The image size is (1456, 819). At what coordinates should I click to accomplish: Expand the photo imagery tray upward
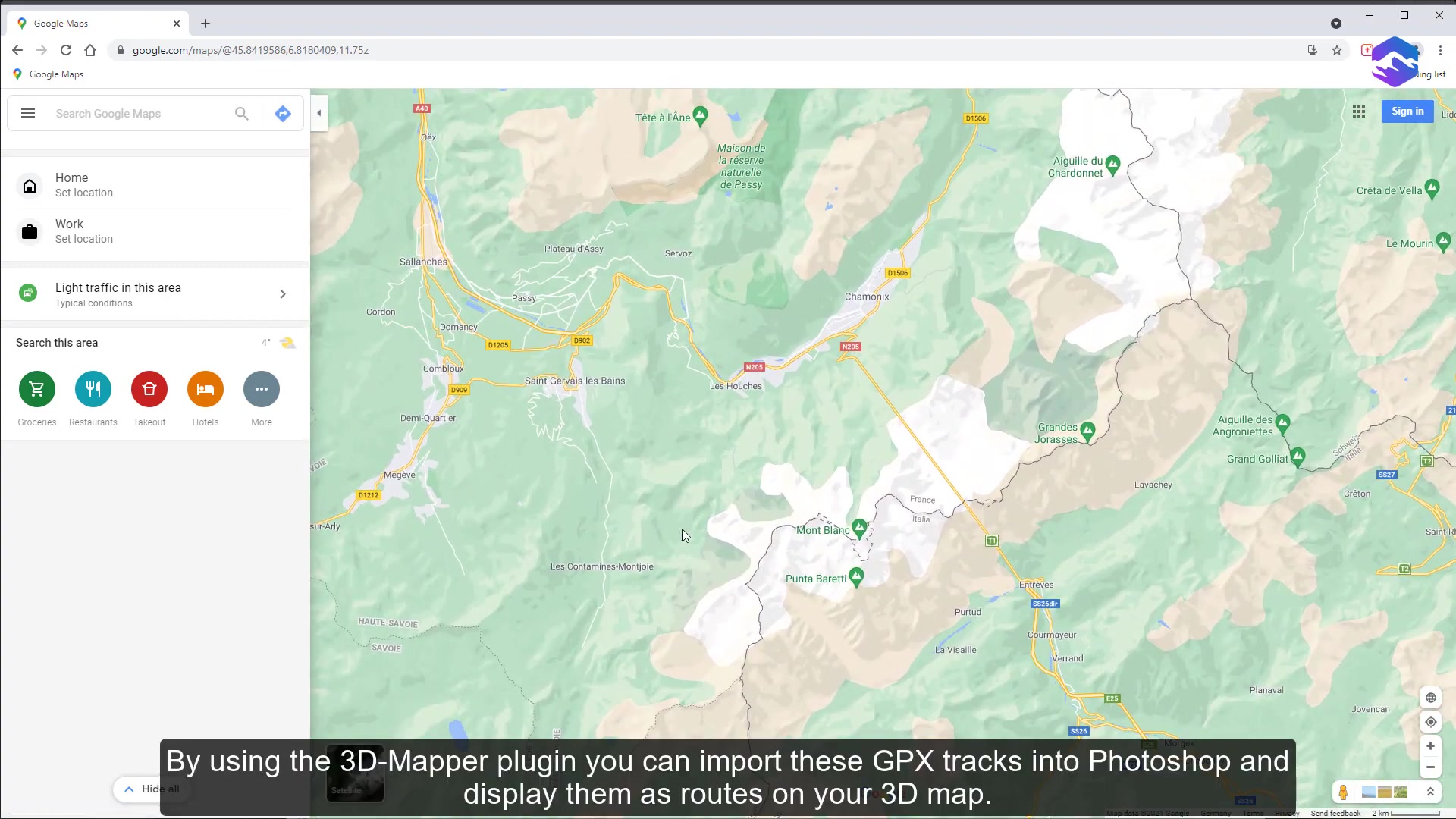(1432, 792)
